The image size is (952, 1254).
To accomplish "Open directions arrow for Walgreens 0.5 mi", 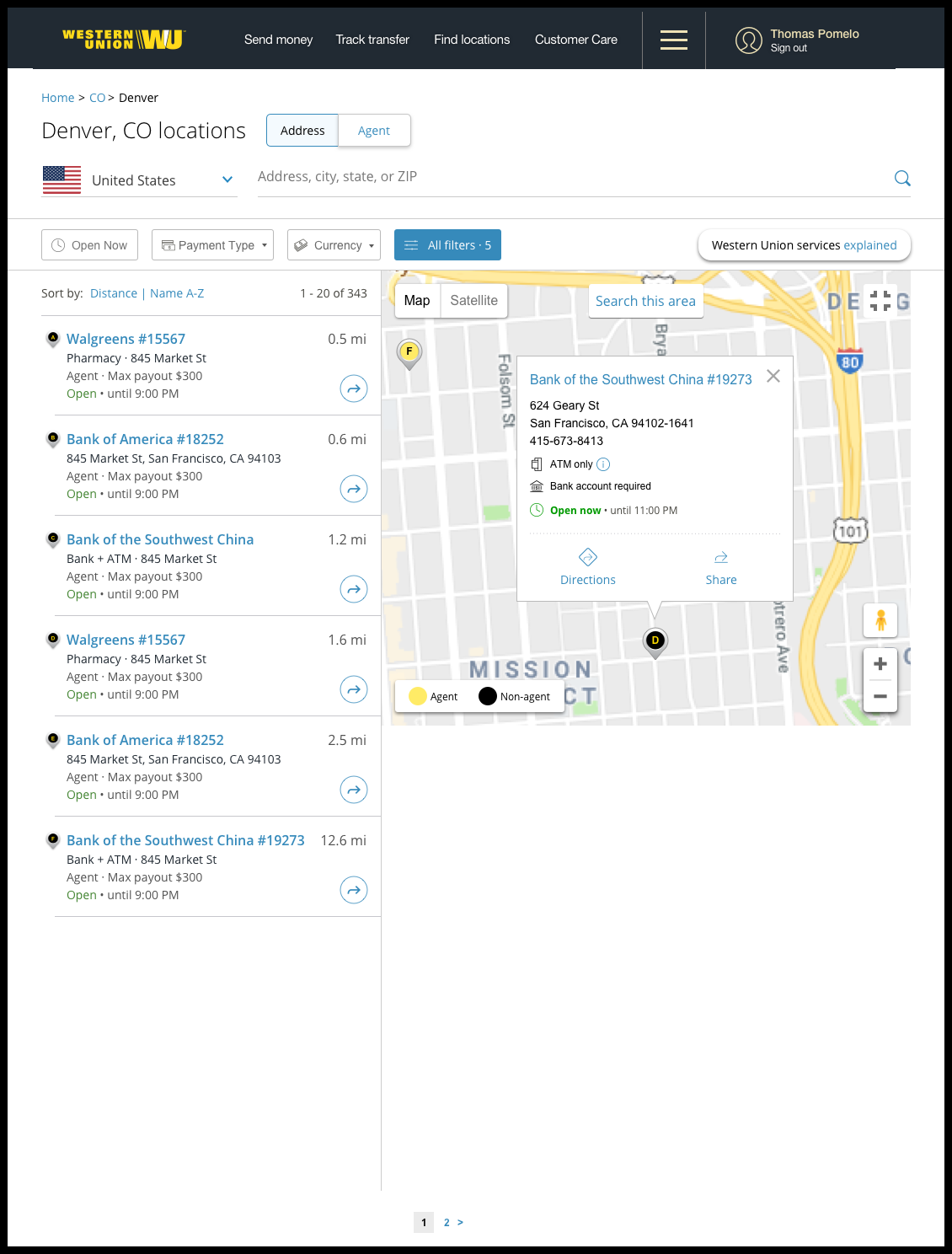I will pyautogui.click(x=354, y=389).
